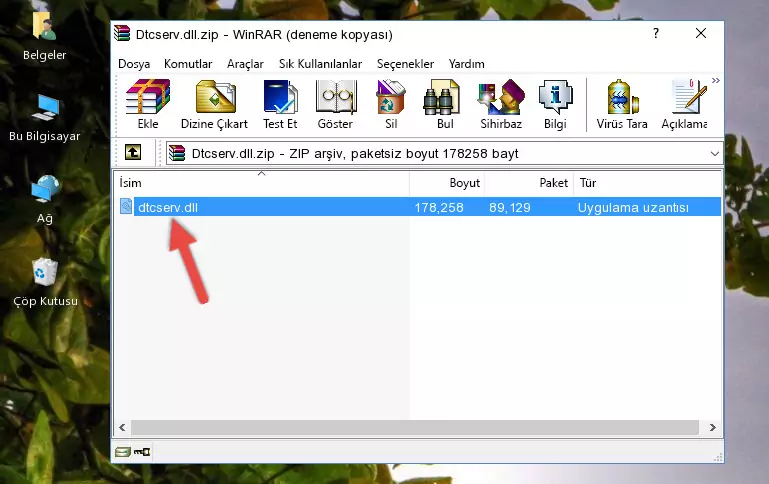Expand the toolbar overflow chevron
Screen dimensions: 769x484
pyautogui.click(x=716, y=81)
